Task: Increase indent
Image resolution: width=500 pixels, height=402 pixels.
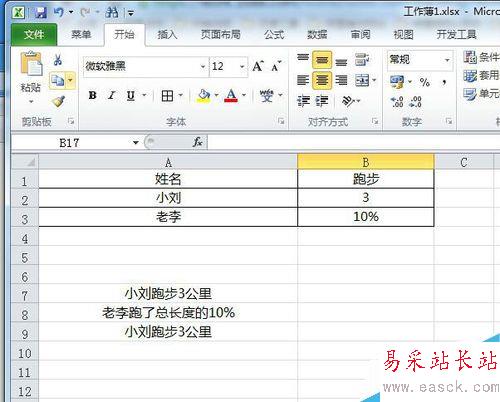Action: coord(322,101)
